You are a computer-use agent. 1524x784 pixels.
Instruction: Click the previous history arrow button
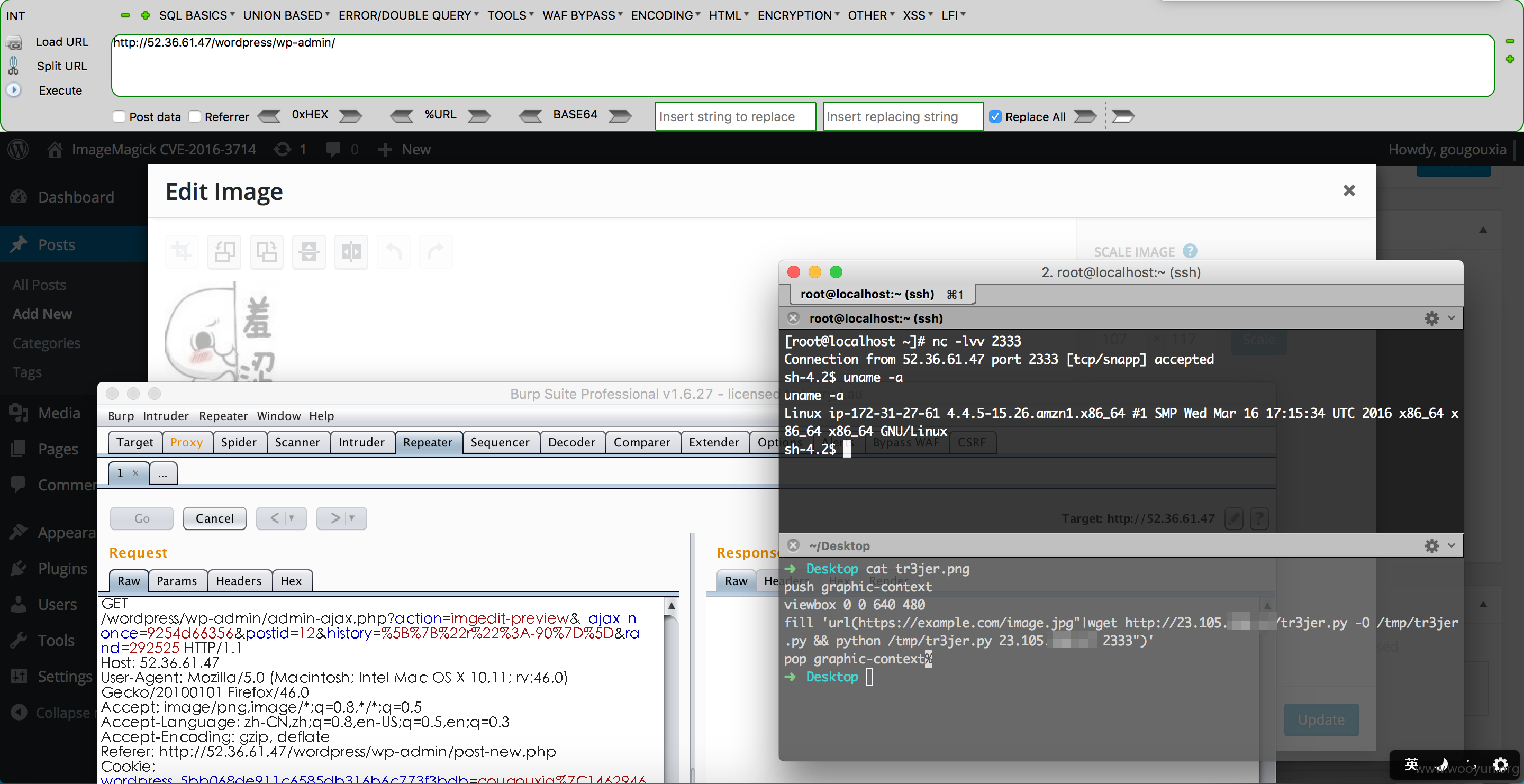(281, 518)
